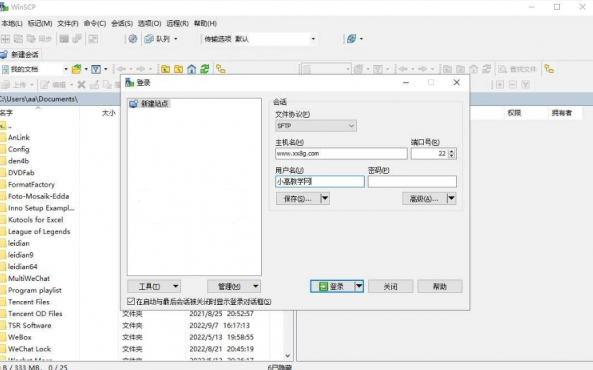Show the remote panel directory tree icon
The width and height of the screenshot is (593, 370).
pos(549,69)
